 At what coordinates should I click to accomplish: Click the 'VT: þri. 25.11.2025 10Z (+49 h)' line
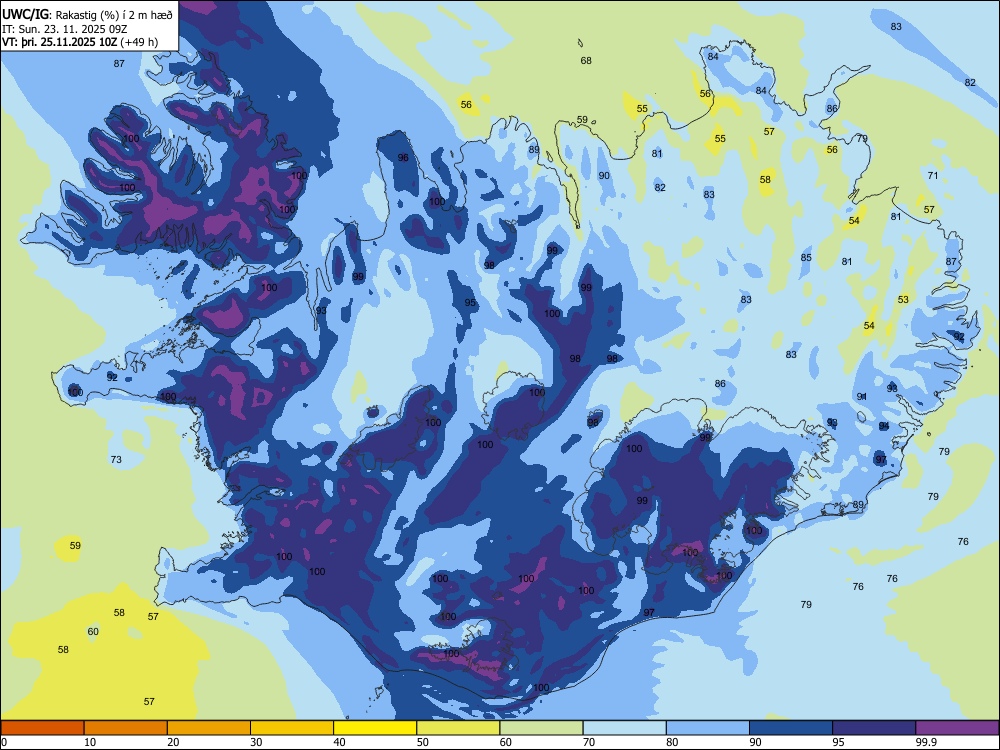click(x=80, y=42)
